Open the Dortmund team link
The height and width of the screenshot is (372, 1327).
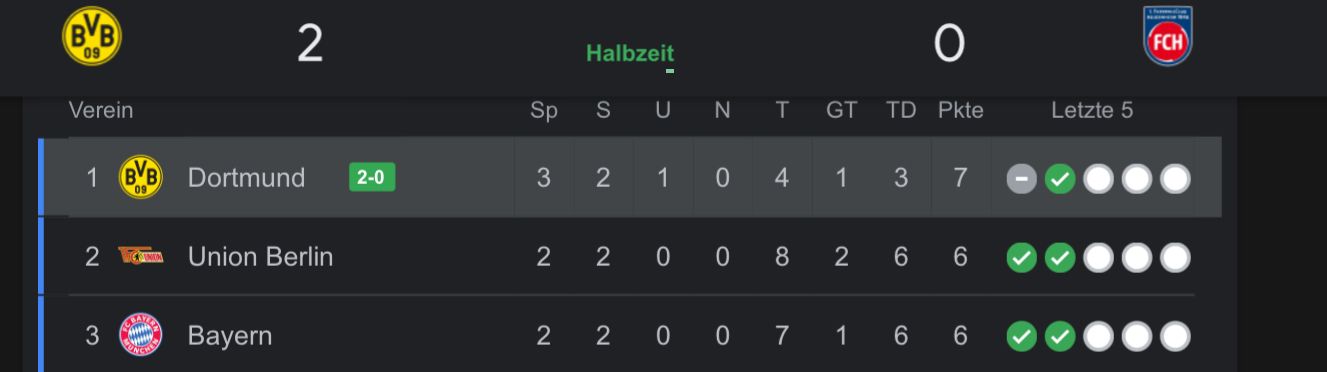pos(246,177)
